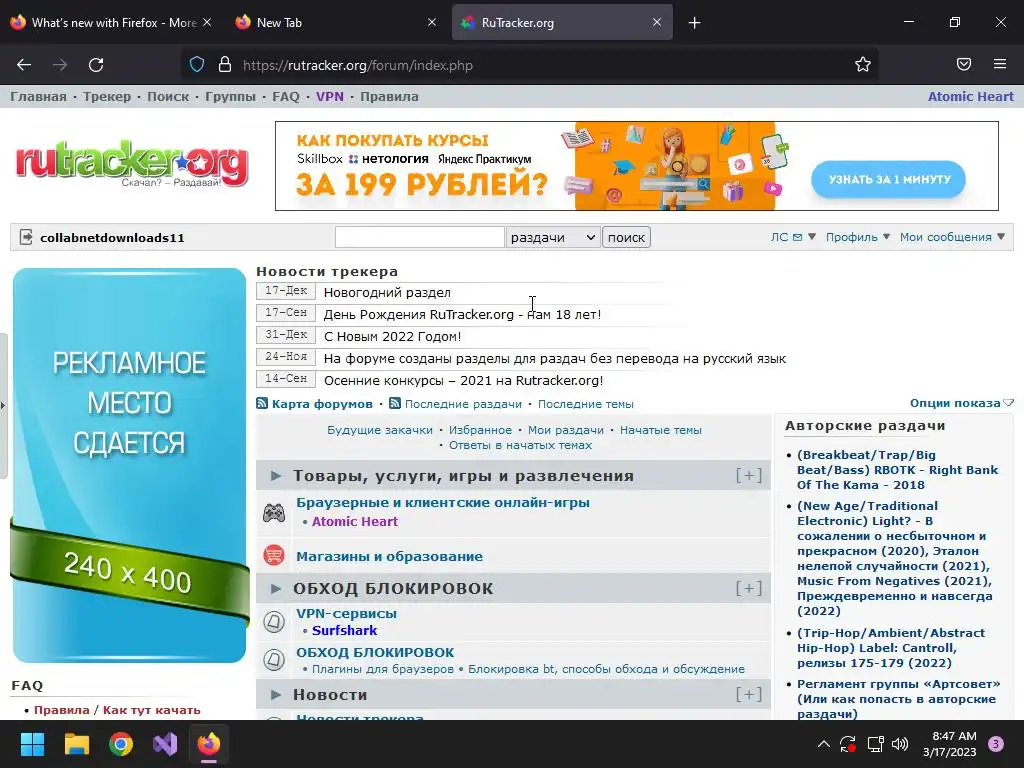Launch Chrome from the taskbar
Screen dimensions: 1024x768
point(121,744)
